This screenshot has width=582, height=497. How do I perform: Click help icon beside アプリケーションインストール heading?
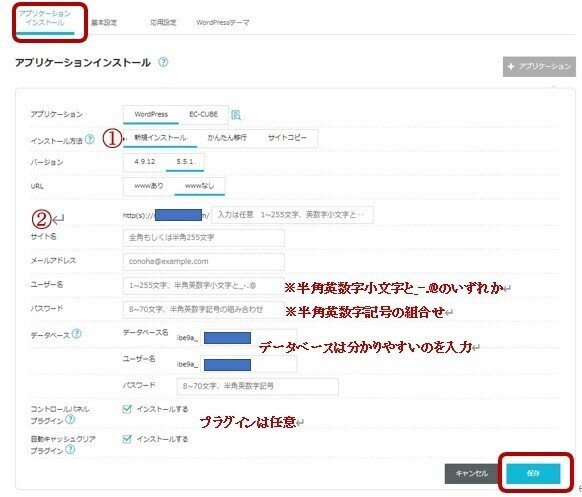pyautogui.click(x=163, y=62)
